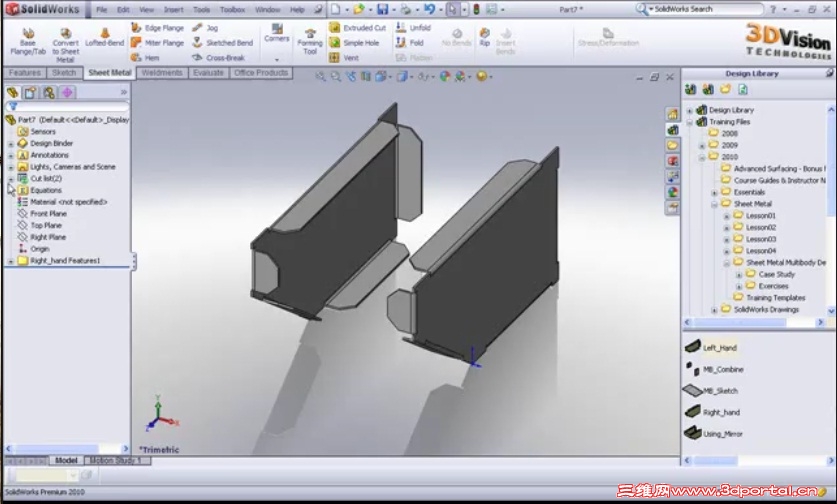This screenshot has width=837, height=504.
Task: Open the Insert menu
Action: (173, 10)
